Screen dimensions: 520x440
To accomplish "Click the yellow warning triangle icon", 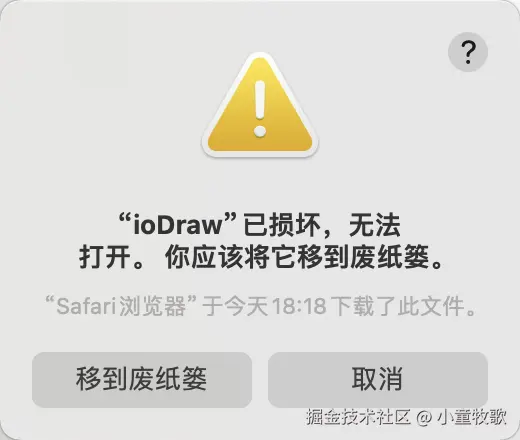I will (x=260, y=105).
